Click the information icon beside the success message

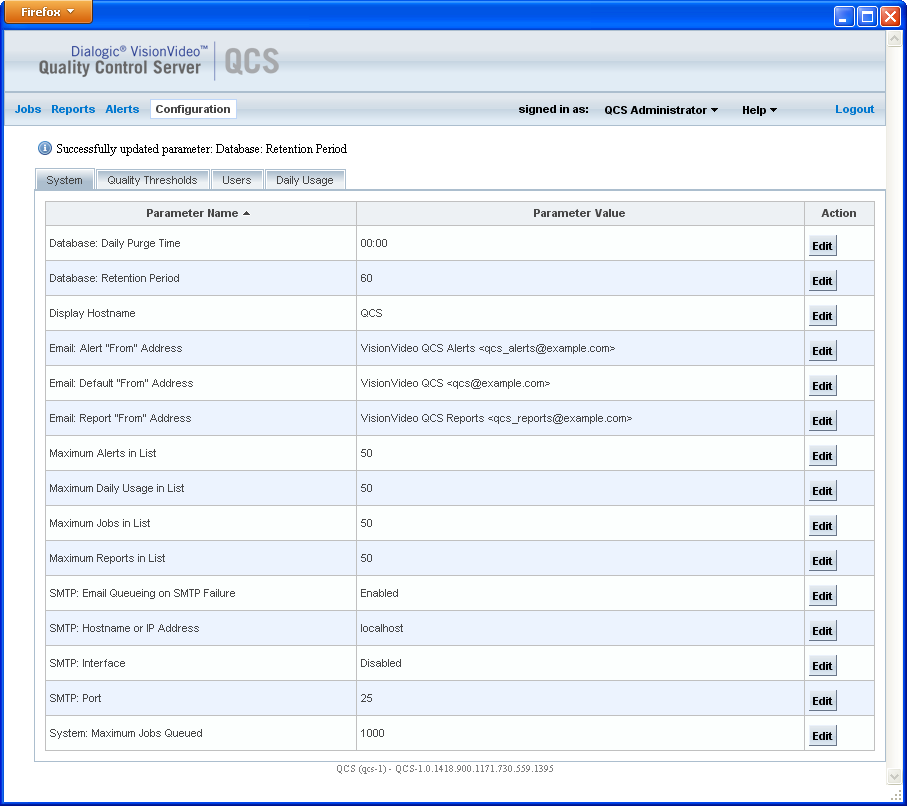[44, 148]
